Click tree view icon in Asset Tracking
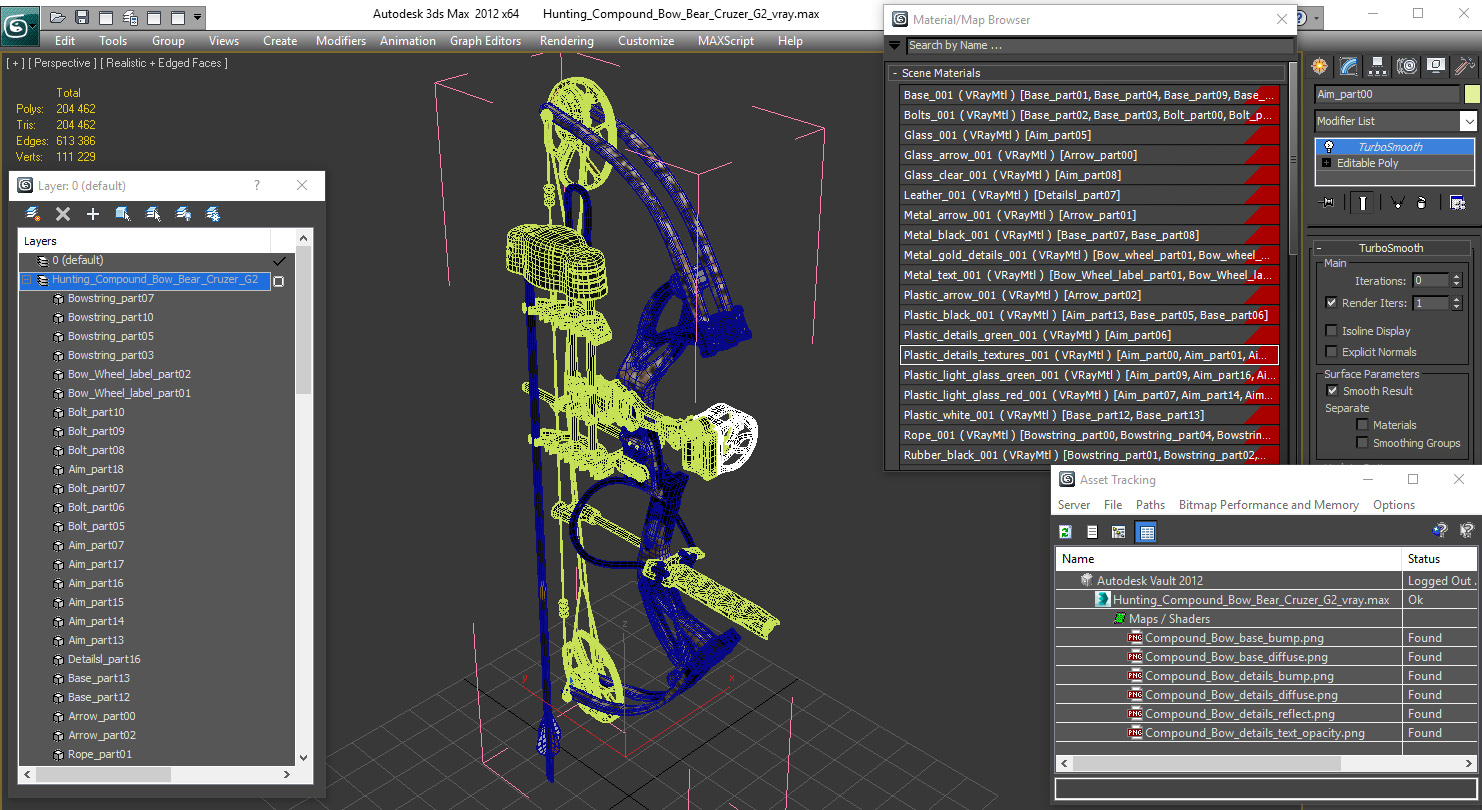Screen dimensions: 1482x810 pyautogui.click(x=1119, y=532)
